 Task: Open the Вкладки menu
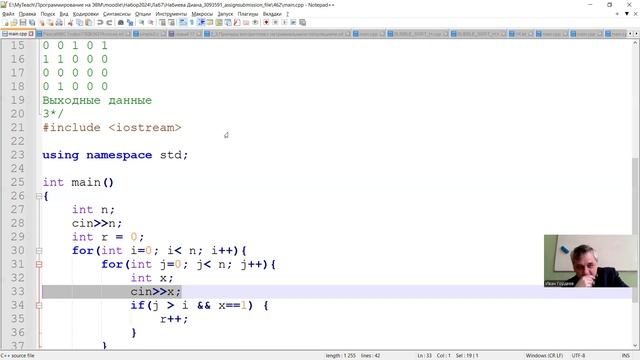click(x=272, y=14)
